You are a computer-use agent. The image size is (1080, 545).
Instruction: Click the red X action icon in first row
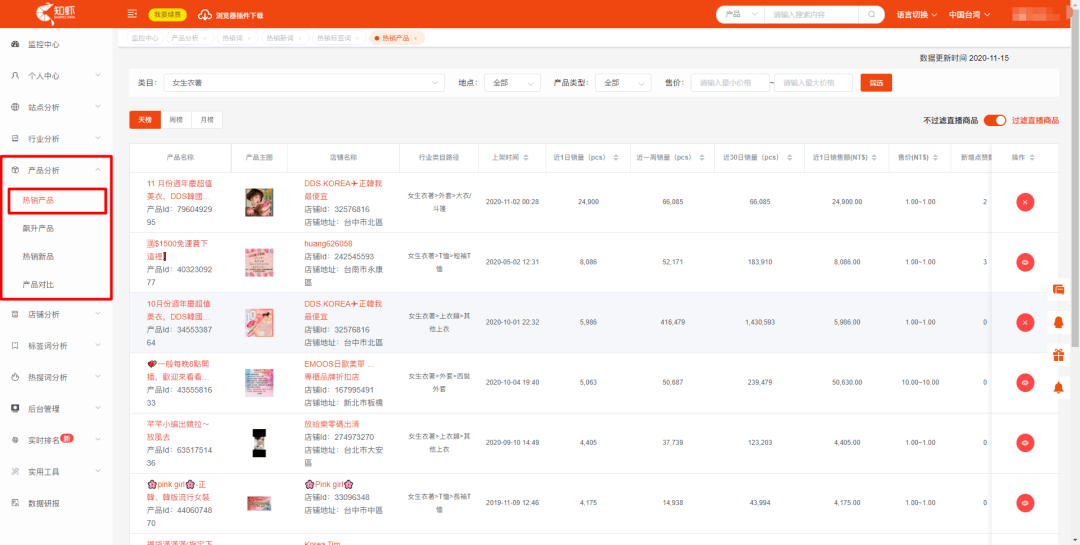[x=1025, y=202]
